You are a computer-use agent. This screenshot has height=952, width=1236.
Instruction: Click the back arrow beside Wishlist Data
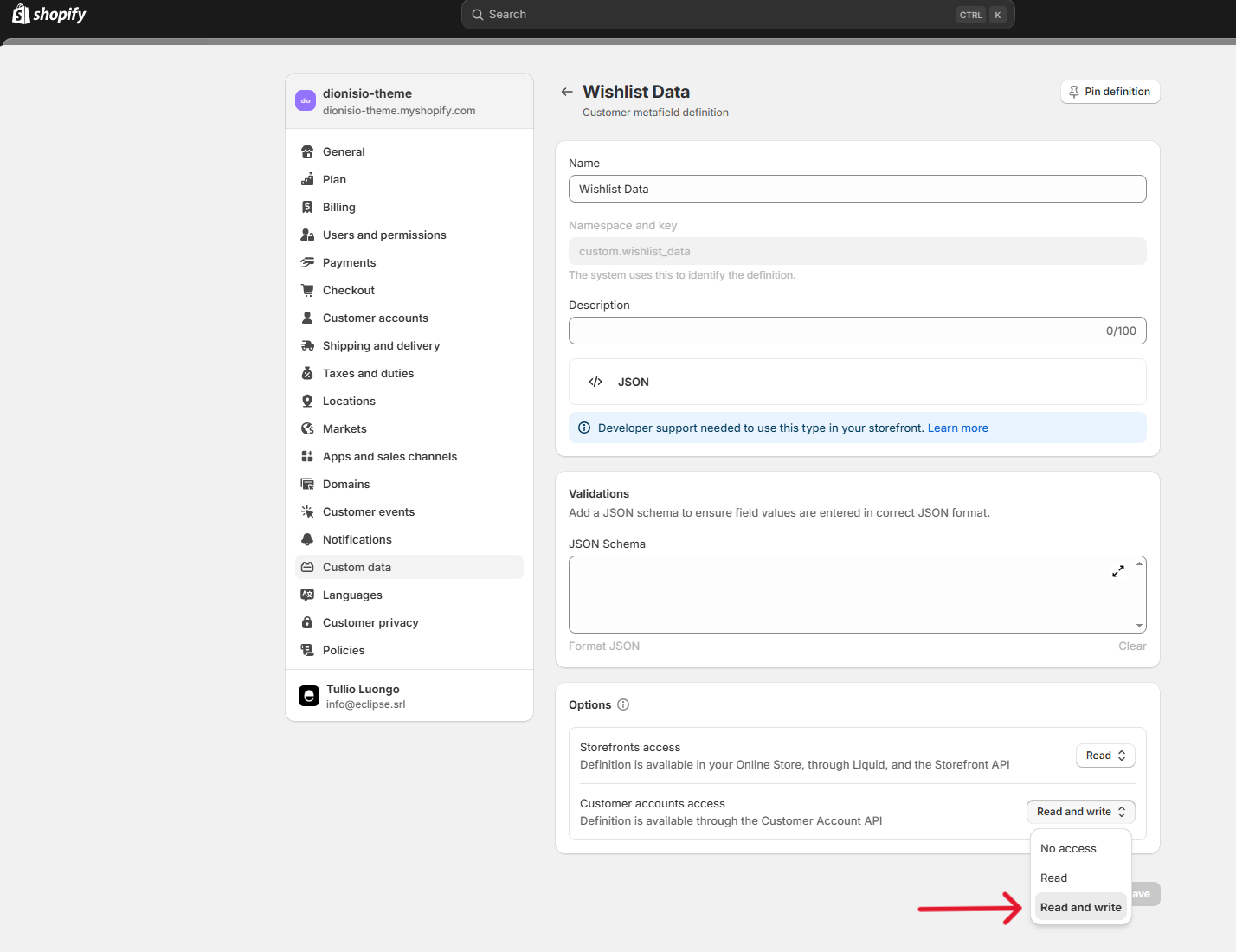tap(567, 92)
